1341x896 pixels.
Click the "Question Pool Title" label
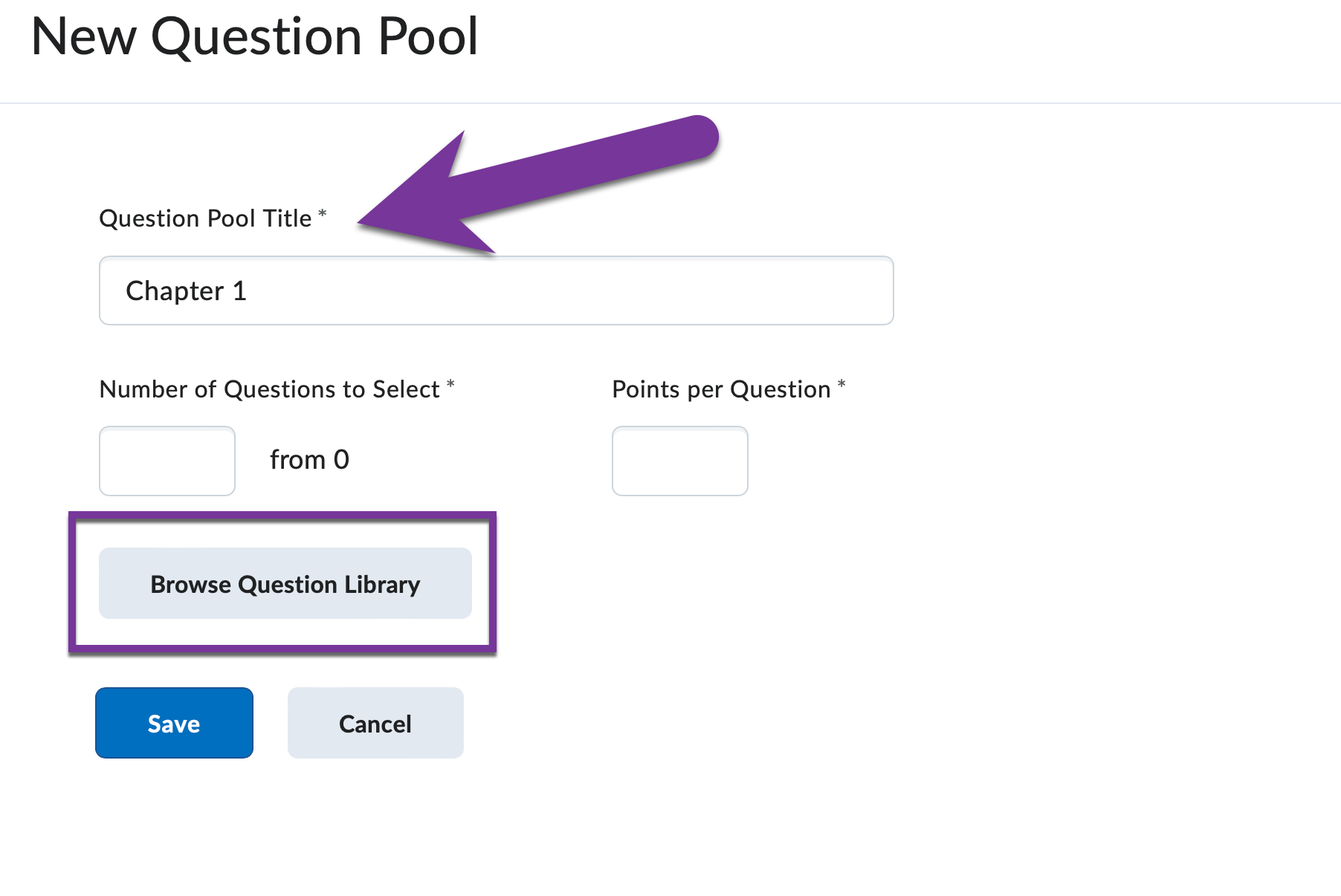pyautogui.click(x=205, y=218)
